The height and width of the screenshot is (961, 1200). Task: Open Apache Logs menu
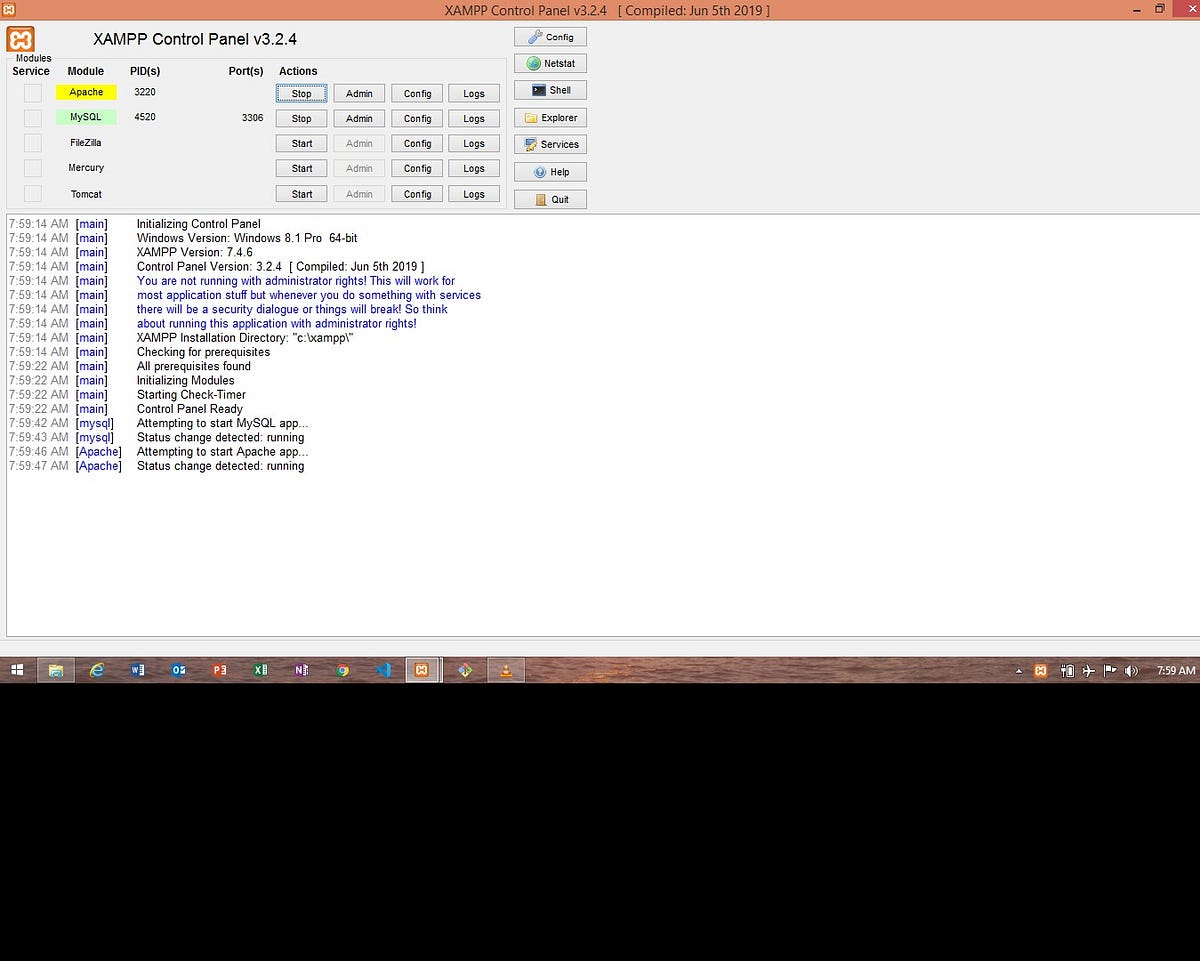[x=474, y=93]
